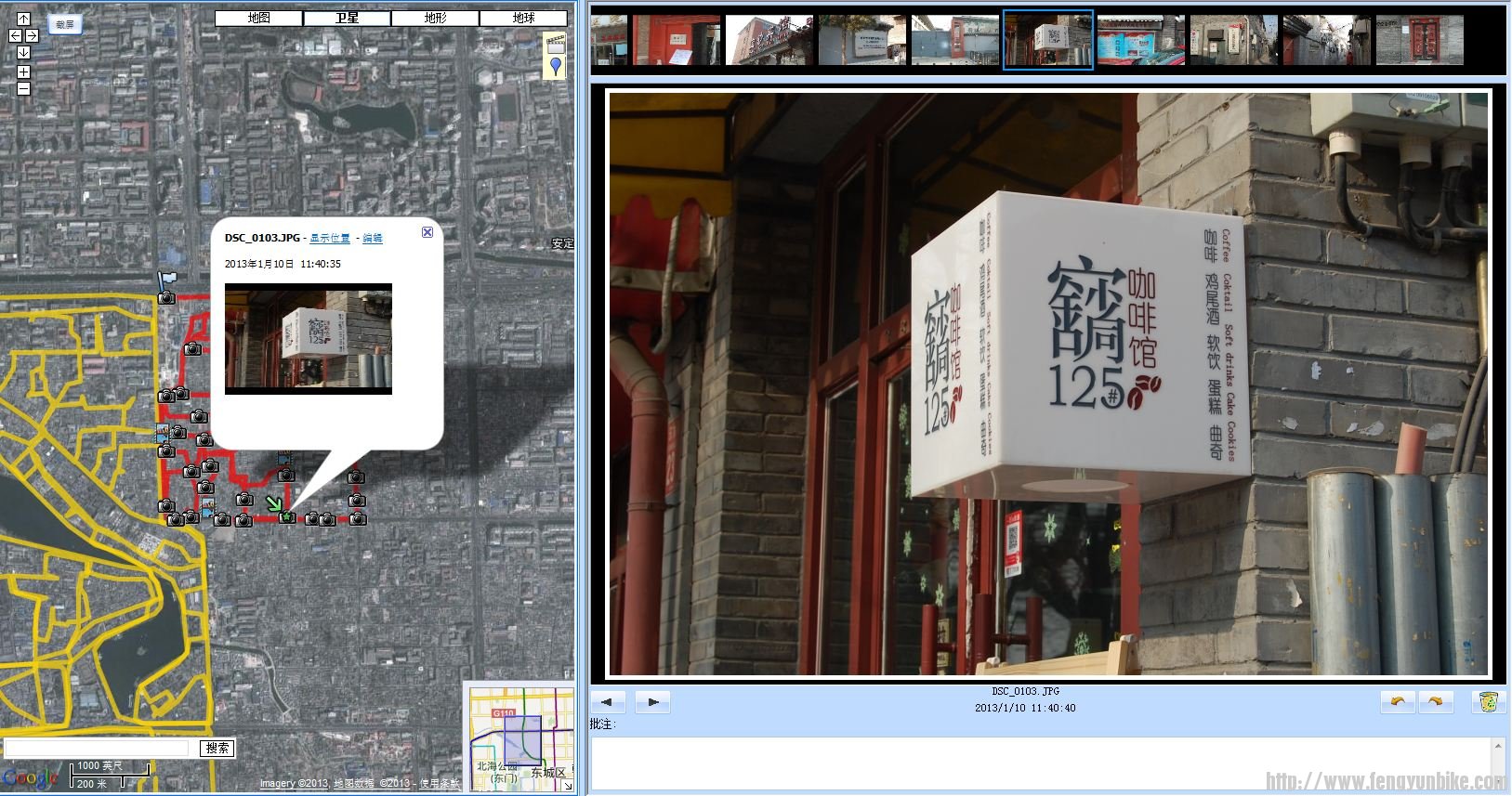Pan the map right with arrow
The height and width of the screenshot is (796, 1512).
(x=32, y=35)
